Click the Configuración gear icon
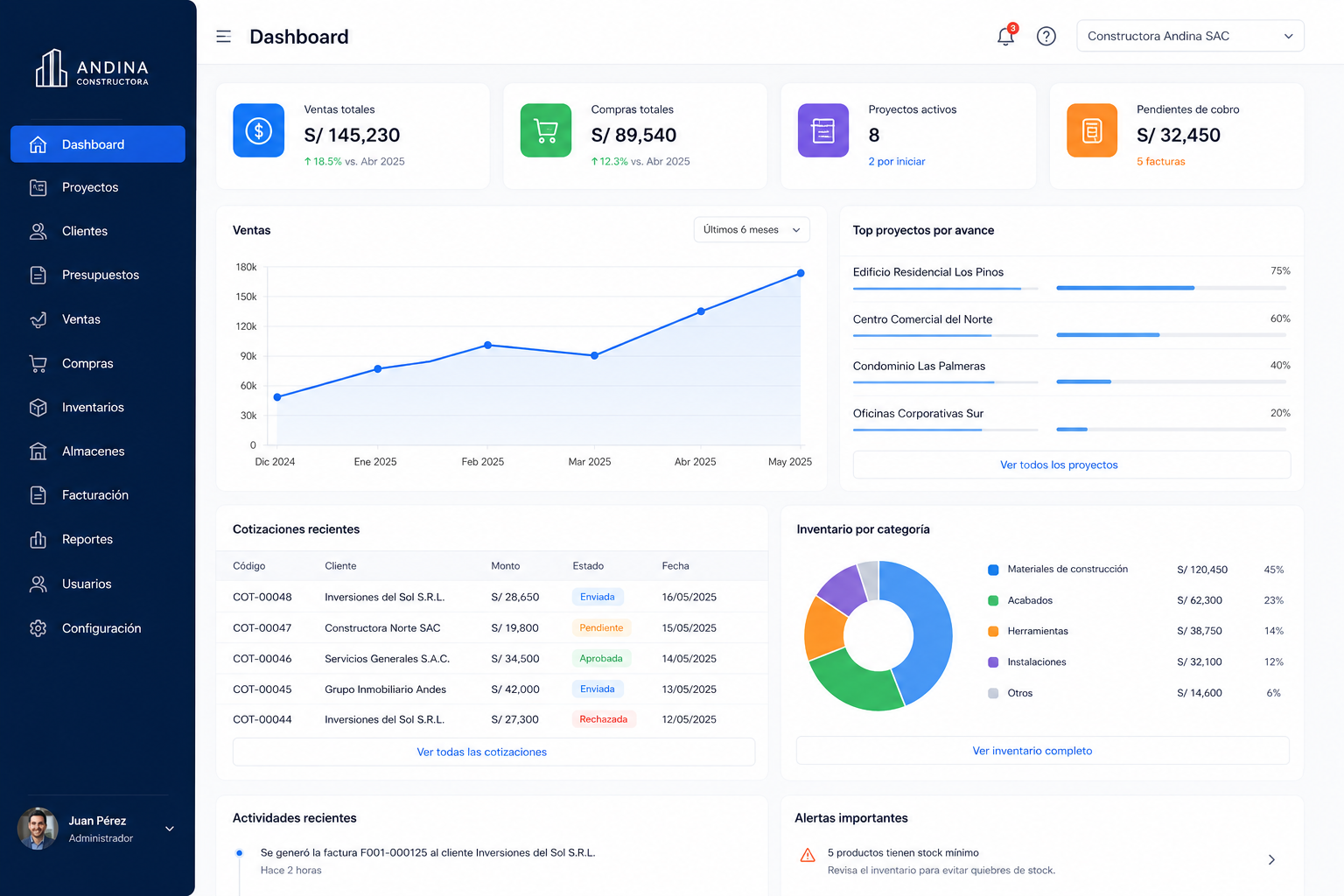This screenshot has width=1344, height=896. (38, 628)
